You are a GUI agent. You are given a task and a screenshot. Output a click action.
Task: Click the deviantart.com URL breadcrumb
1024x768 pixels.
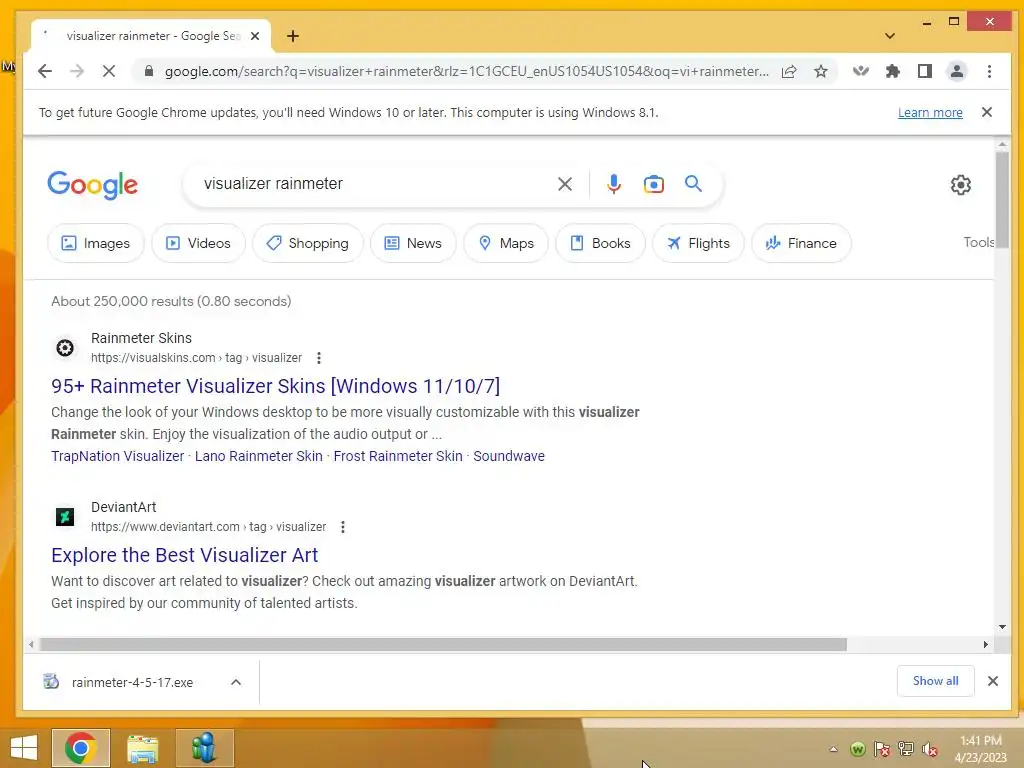tap(208, 527)
